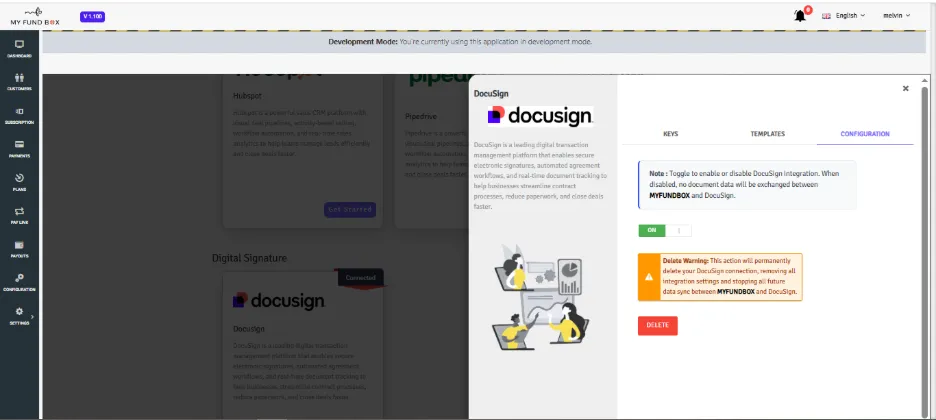Image resolution: width=936 pixels, height=420 pixels.
Task: Select the Configuration tab
Action: 865,134
